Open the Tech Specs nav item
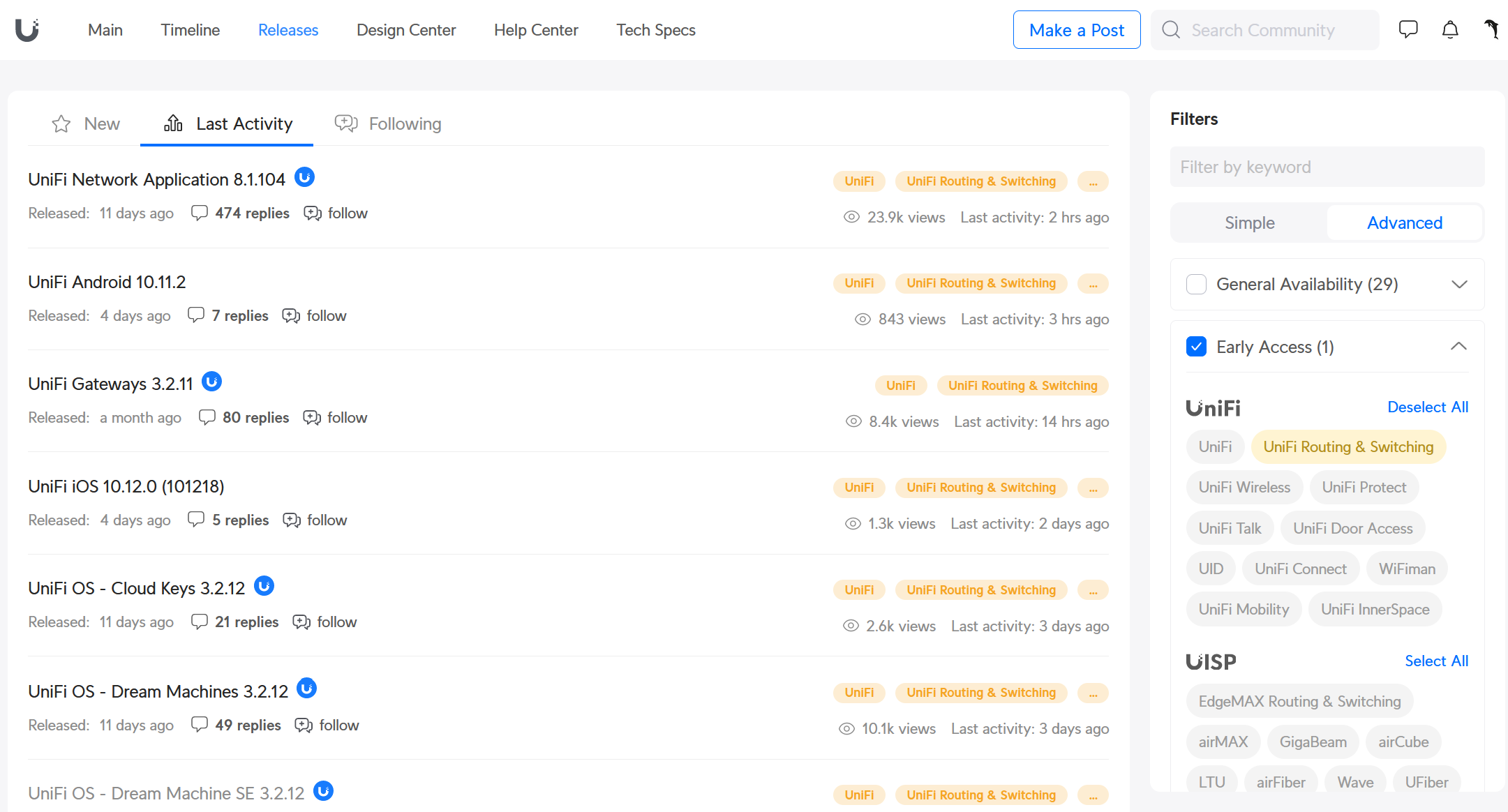The image size is (1508, 812). pos(656,30)
